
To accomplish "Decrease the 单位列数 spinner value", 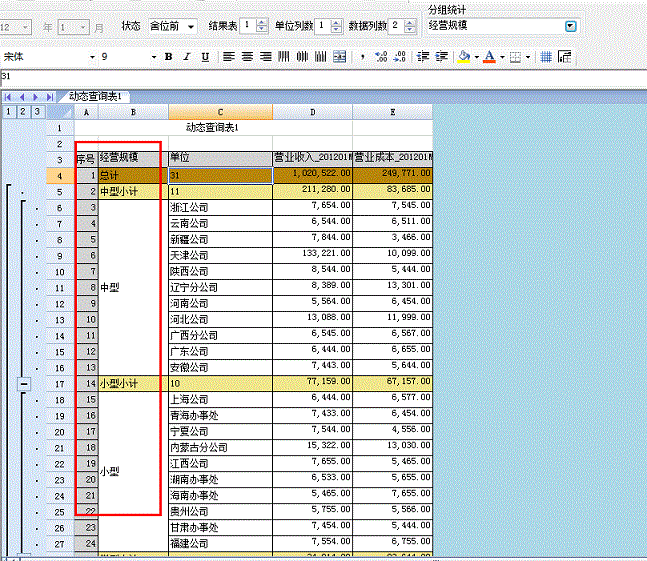I will point(337,30).
